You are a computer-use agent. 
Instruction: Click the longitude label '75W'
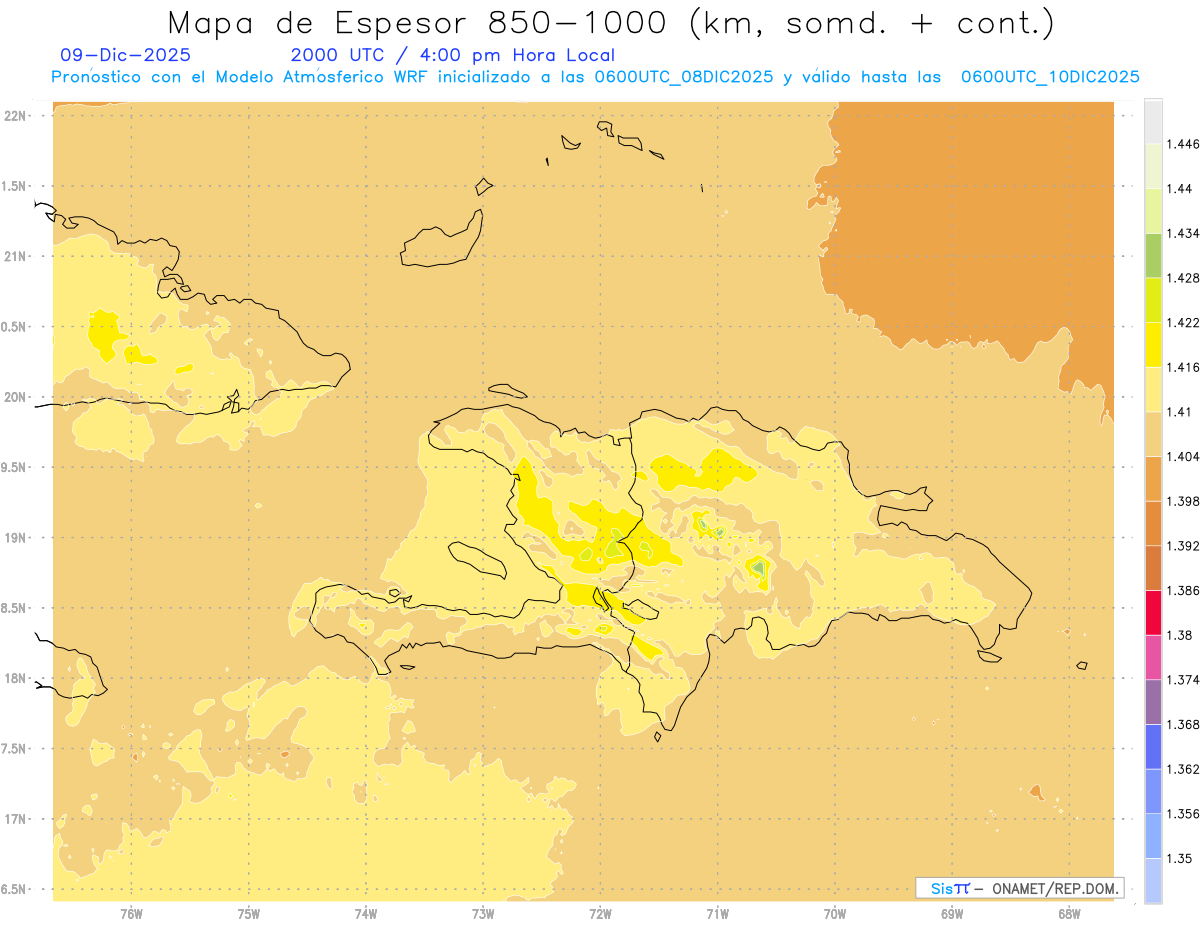coord(249,913)
